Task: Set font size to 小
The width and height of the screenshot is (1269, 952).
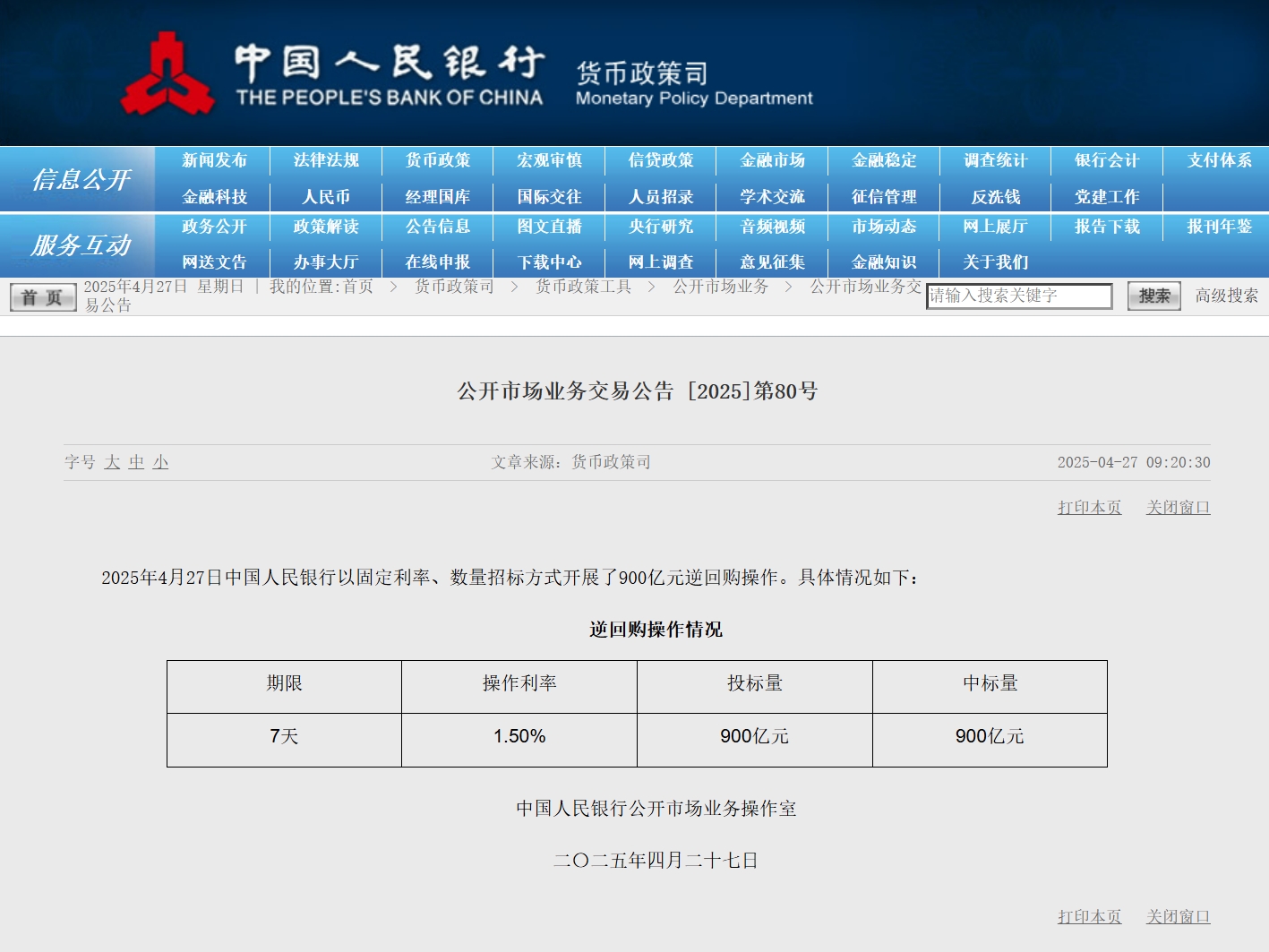Action: [160, 462]
